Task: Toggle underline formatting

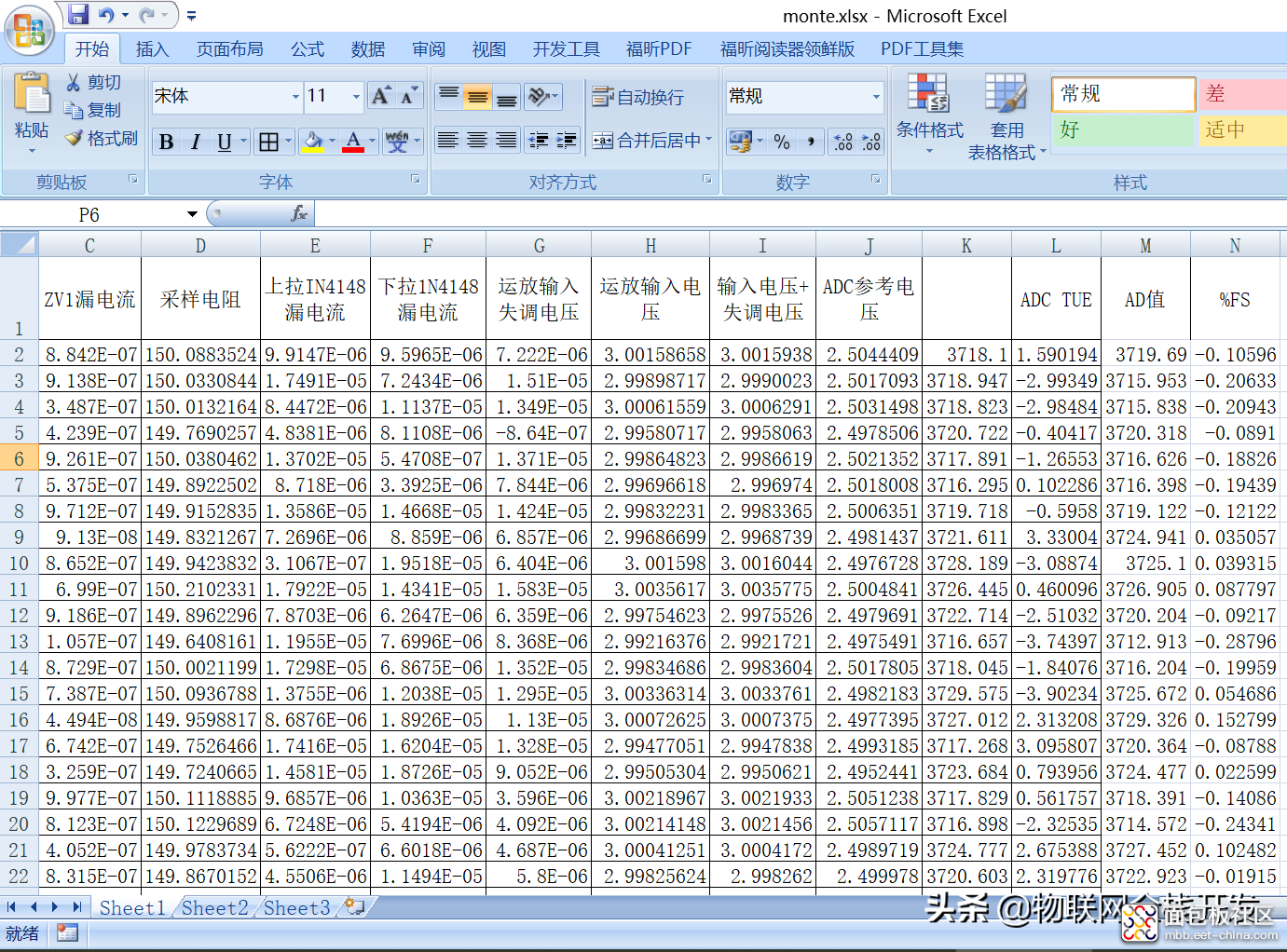Action: click(x=224, y=142)
